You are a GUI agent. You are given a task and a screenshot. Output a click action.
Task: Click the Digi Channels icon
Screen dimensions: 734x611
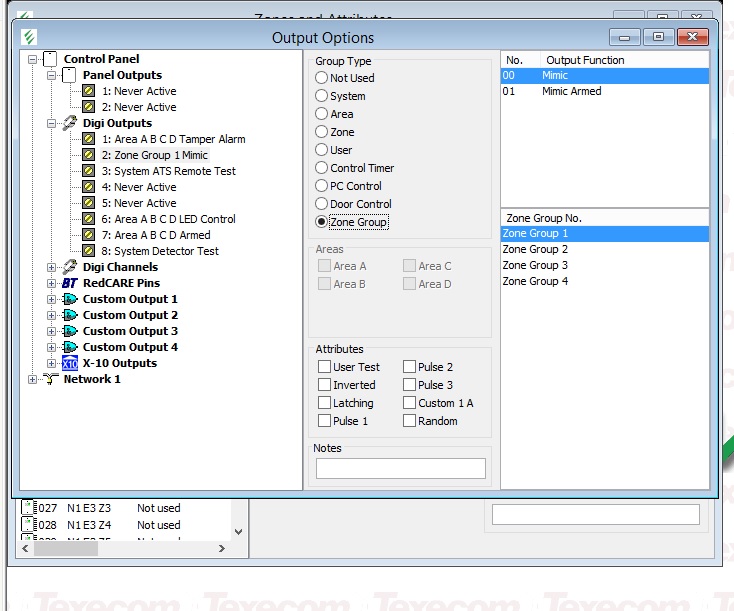[x=69, y=267]
